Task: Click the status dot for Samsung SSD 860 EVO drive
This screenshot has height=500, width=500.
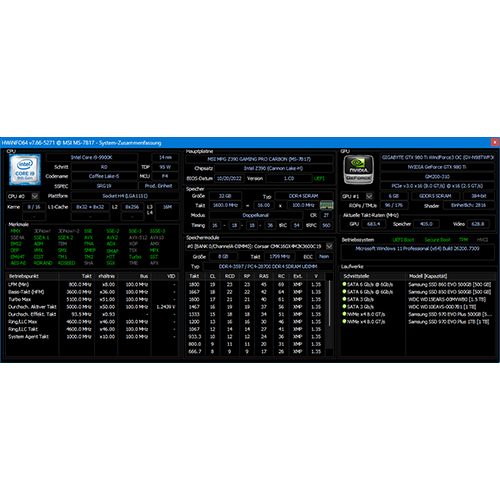Action: tap(344, 284)
